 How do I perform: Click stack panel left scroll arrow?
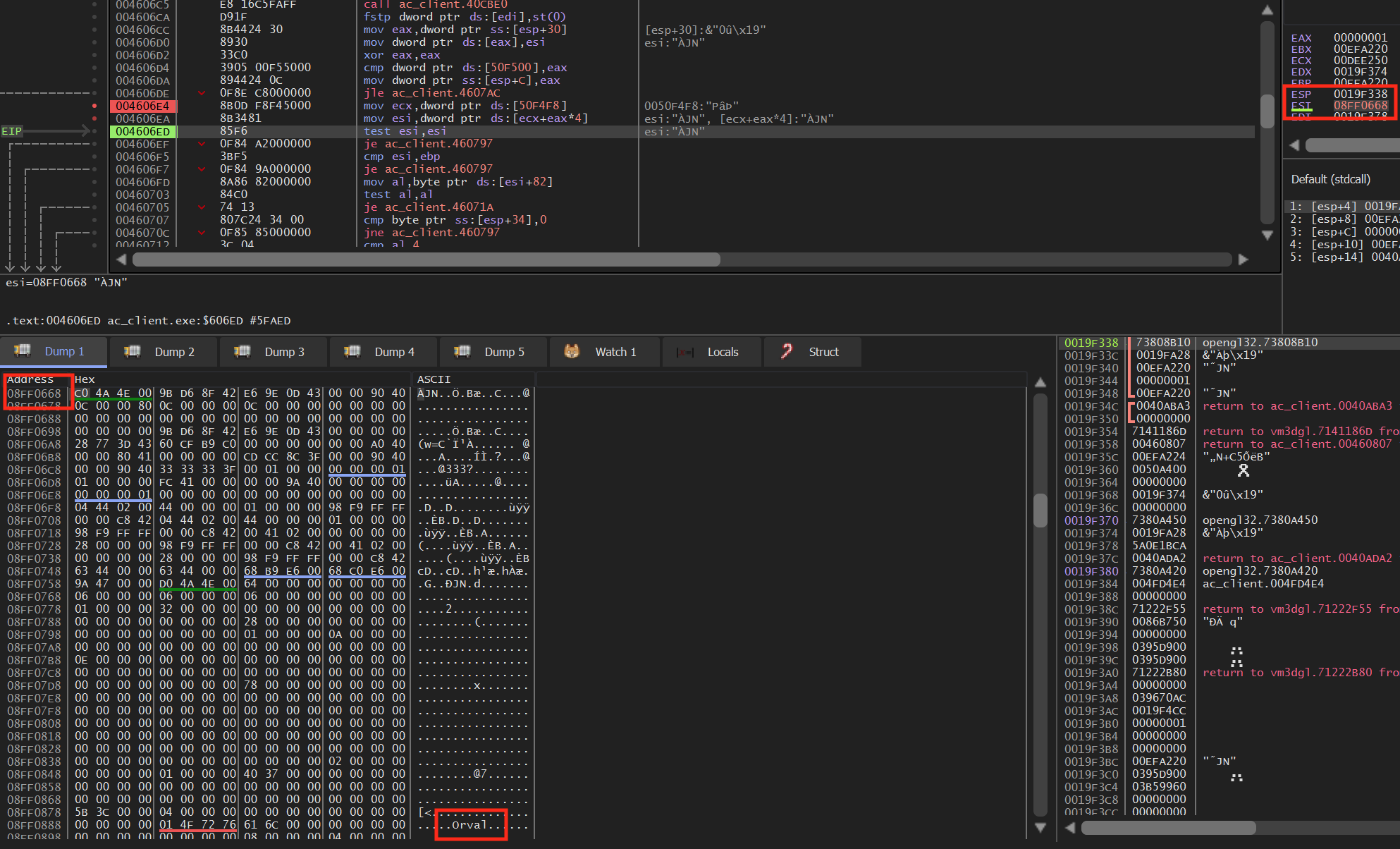1070,827
